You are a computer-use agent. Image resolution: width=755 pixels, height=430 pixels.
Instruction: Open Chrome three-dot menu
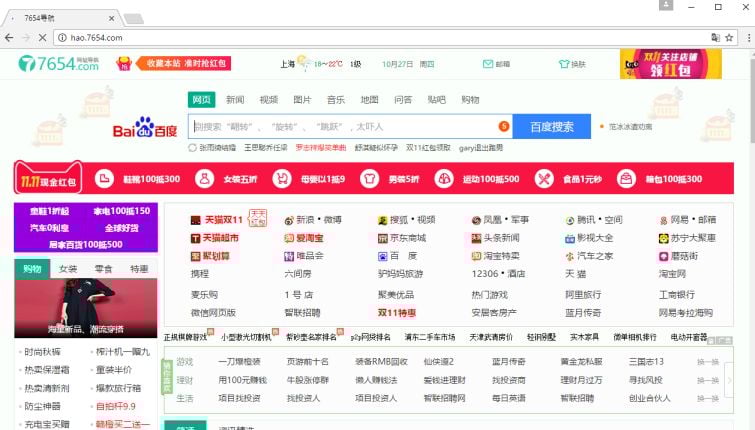pyautogui.click(x=748, y=38)
